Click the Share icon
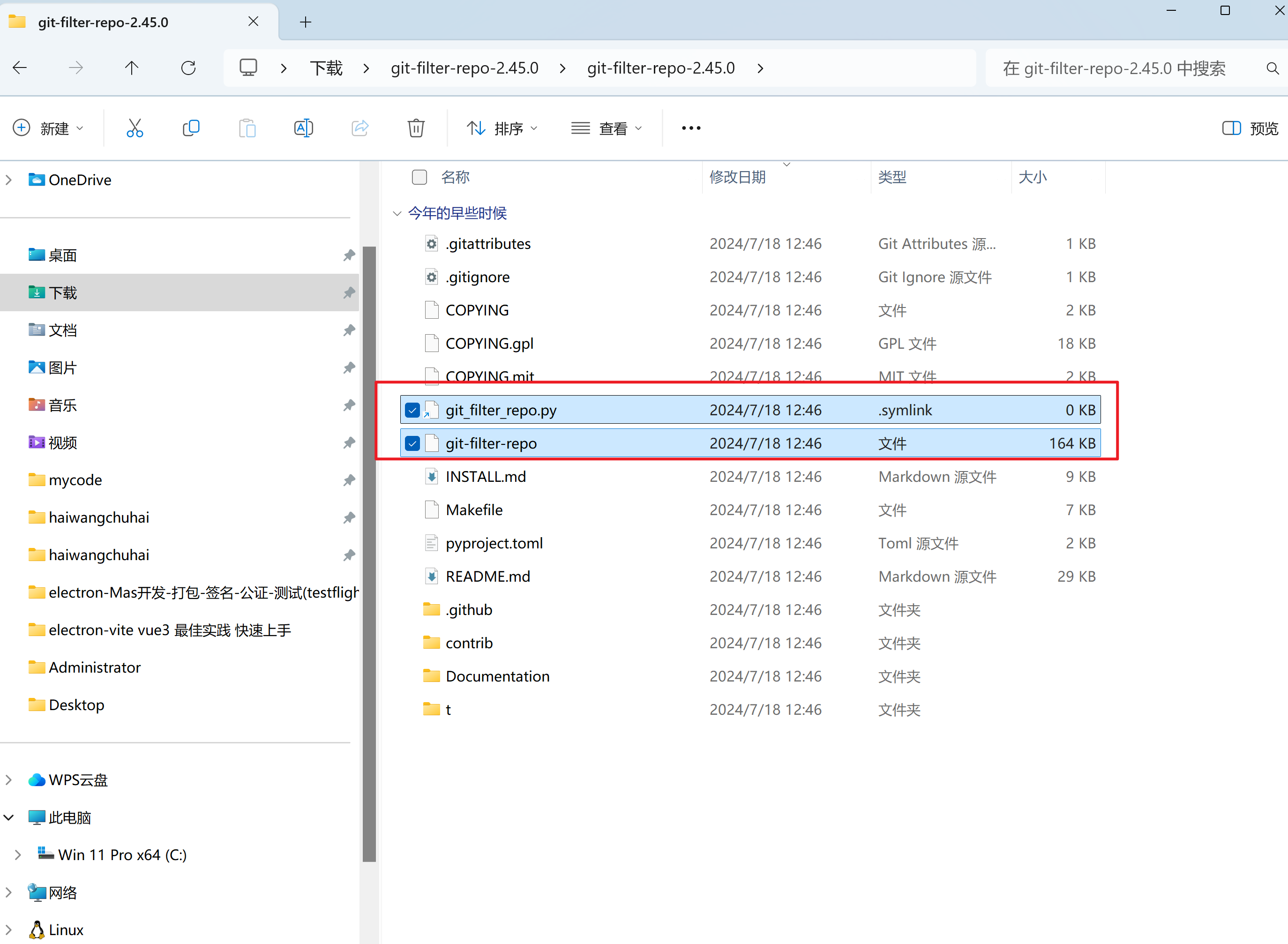Screen dimensions: 1288x944 (360, 128)
